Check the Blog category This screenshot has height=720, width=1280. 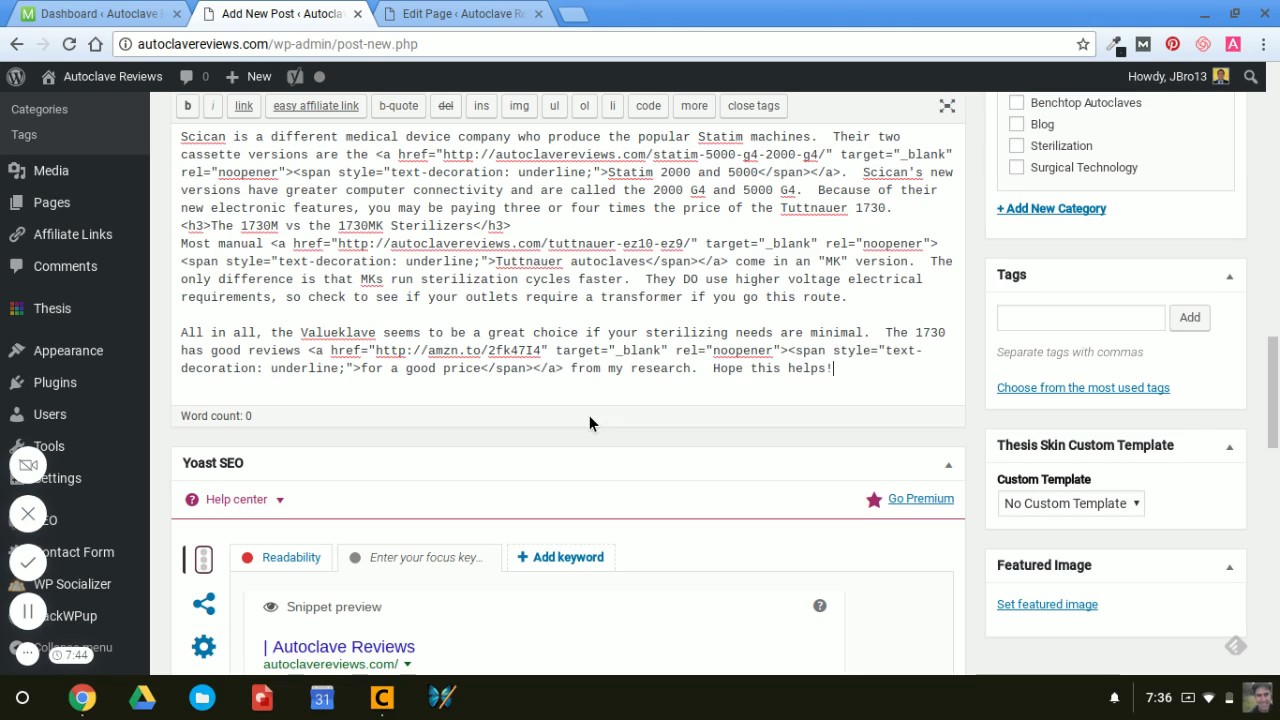click(1017, 124)
